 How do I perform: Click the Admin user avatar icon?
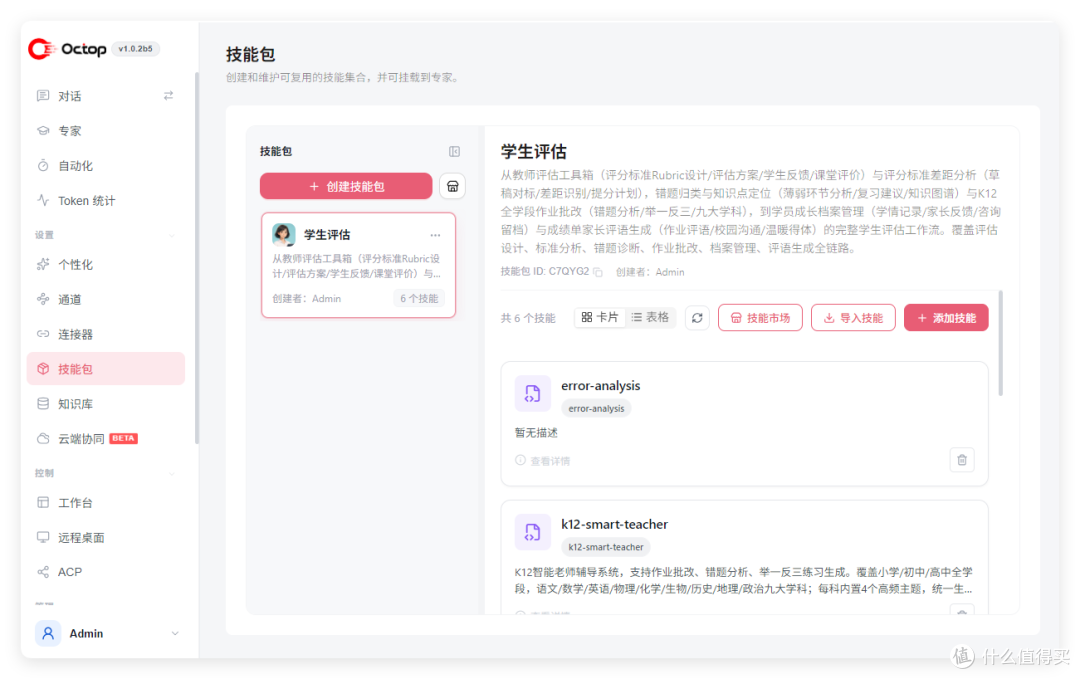(48, 634)
